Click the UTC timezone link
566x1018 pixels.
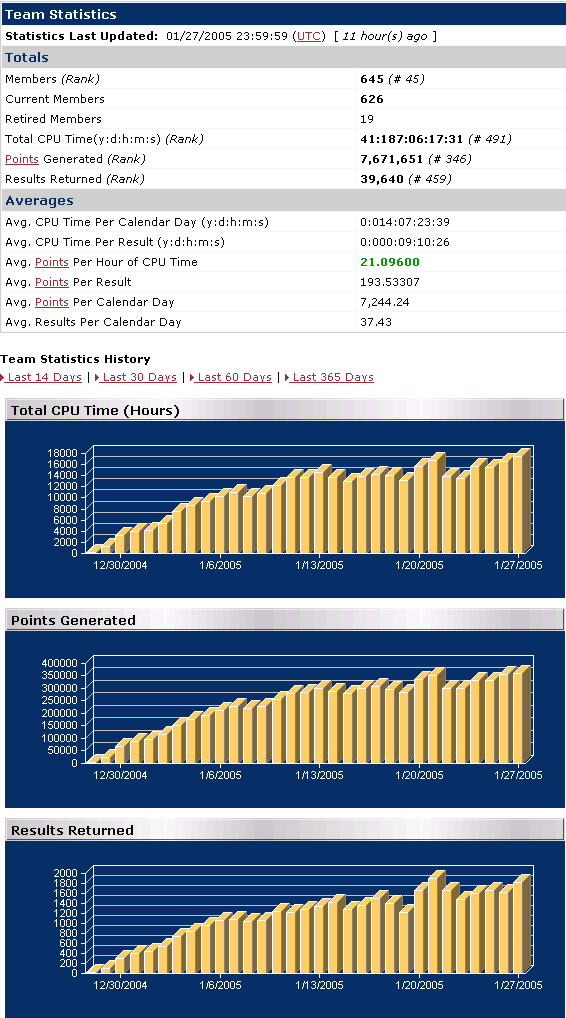coord(309,36)
